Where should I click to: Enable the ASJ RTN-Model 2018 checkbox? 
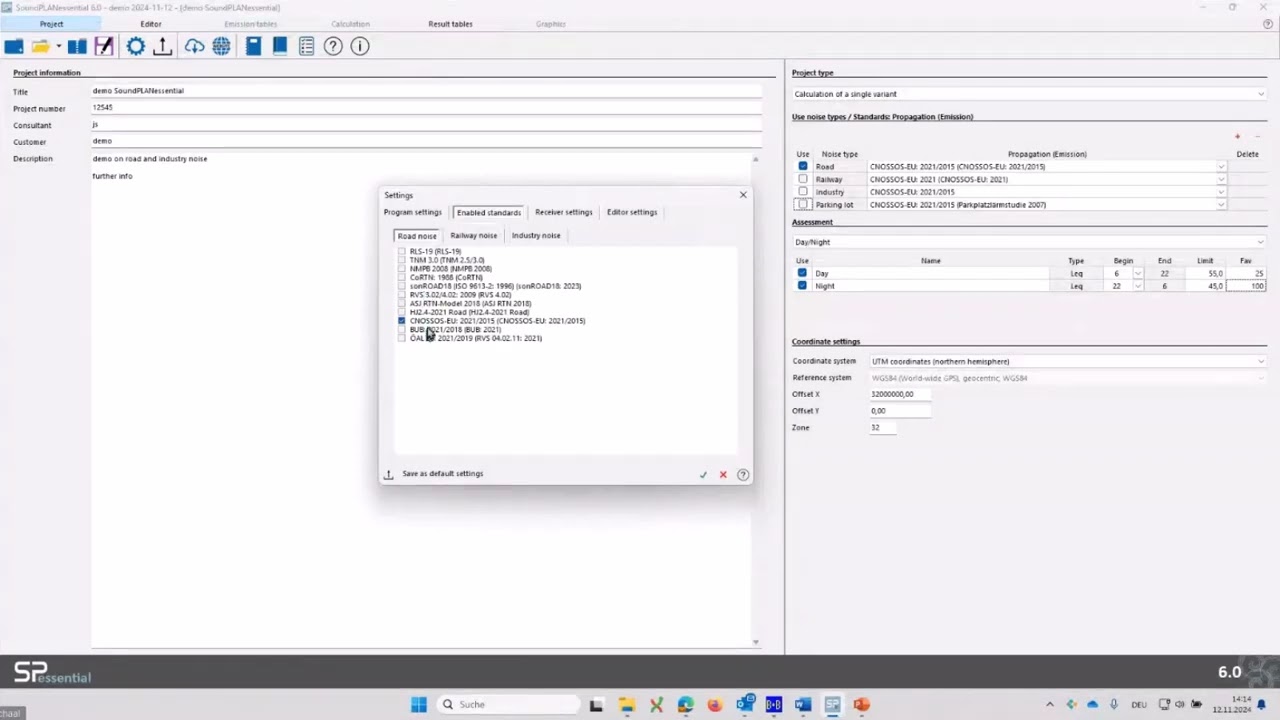click(401, 303)
